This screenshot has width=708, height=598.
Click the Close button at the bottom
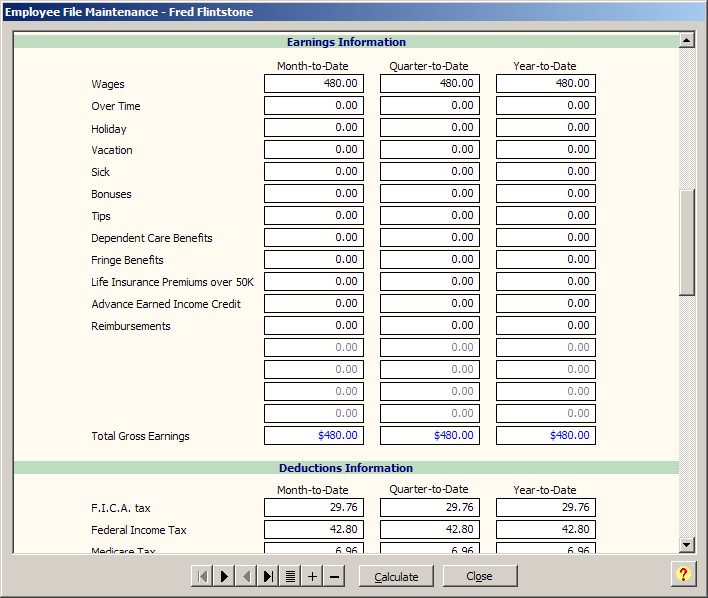click(480, 576)
